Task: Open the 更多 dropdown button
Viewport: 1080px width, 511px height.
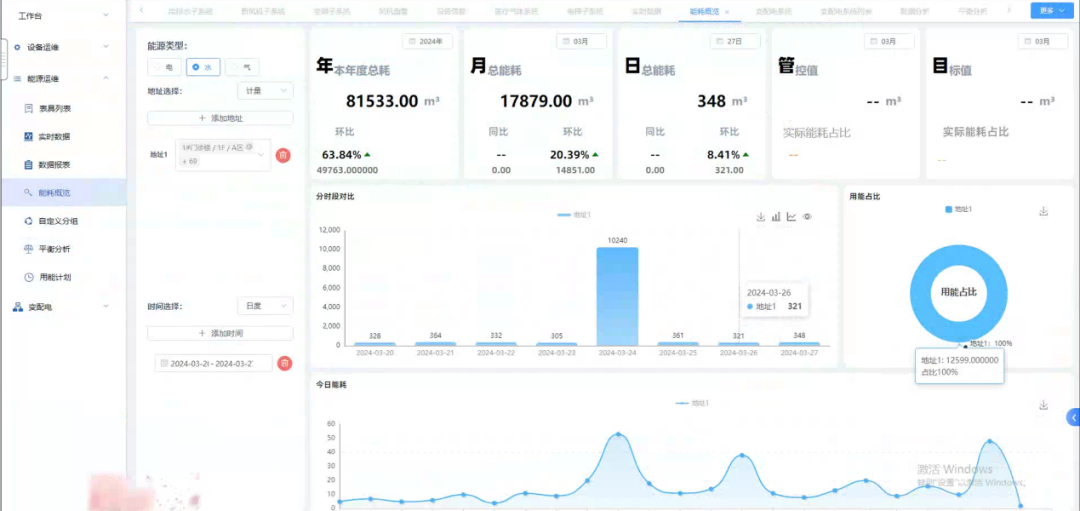Action: 1052,11
